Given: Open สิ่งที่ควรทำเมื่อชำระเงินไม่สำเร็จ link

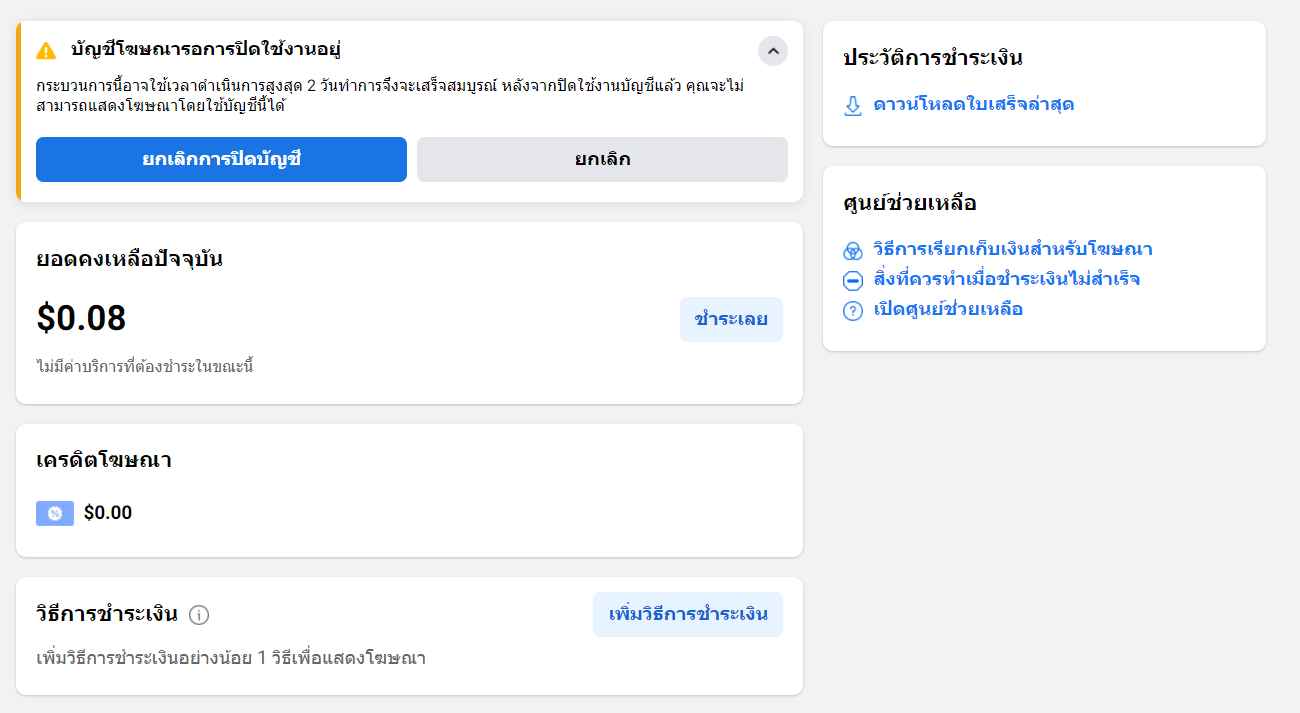Looking at the screenshot, I should [x=1006, y=279].
